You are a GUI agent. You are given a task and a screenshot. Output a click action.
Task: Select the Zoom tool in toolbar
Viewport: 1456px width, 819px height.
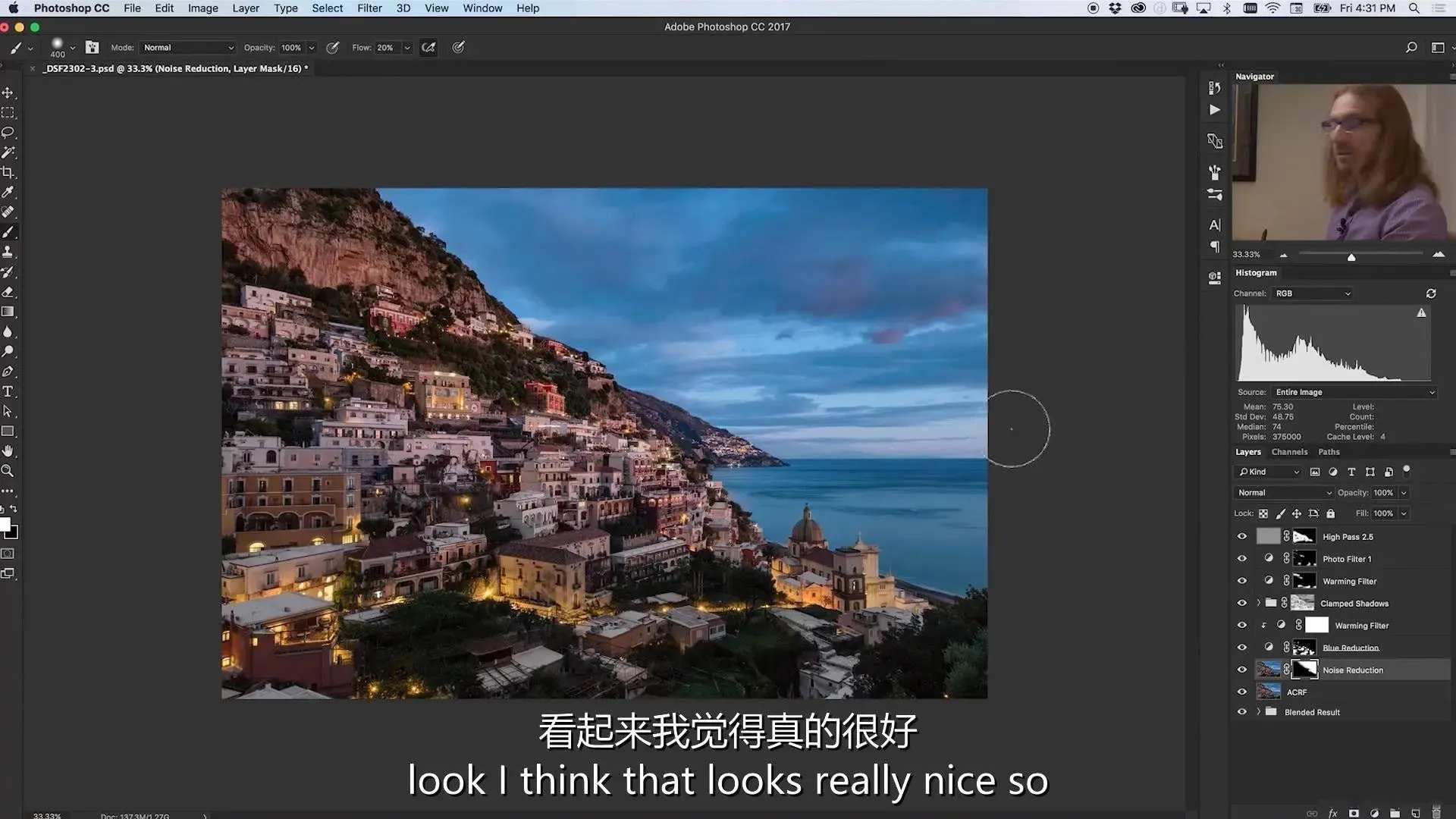pos(8,471)
